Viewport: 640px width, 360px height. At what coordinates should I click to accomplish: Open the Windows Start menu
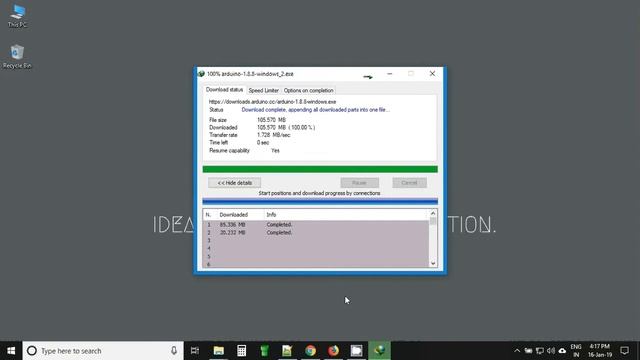(11, 351)
